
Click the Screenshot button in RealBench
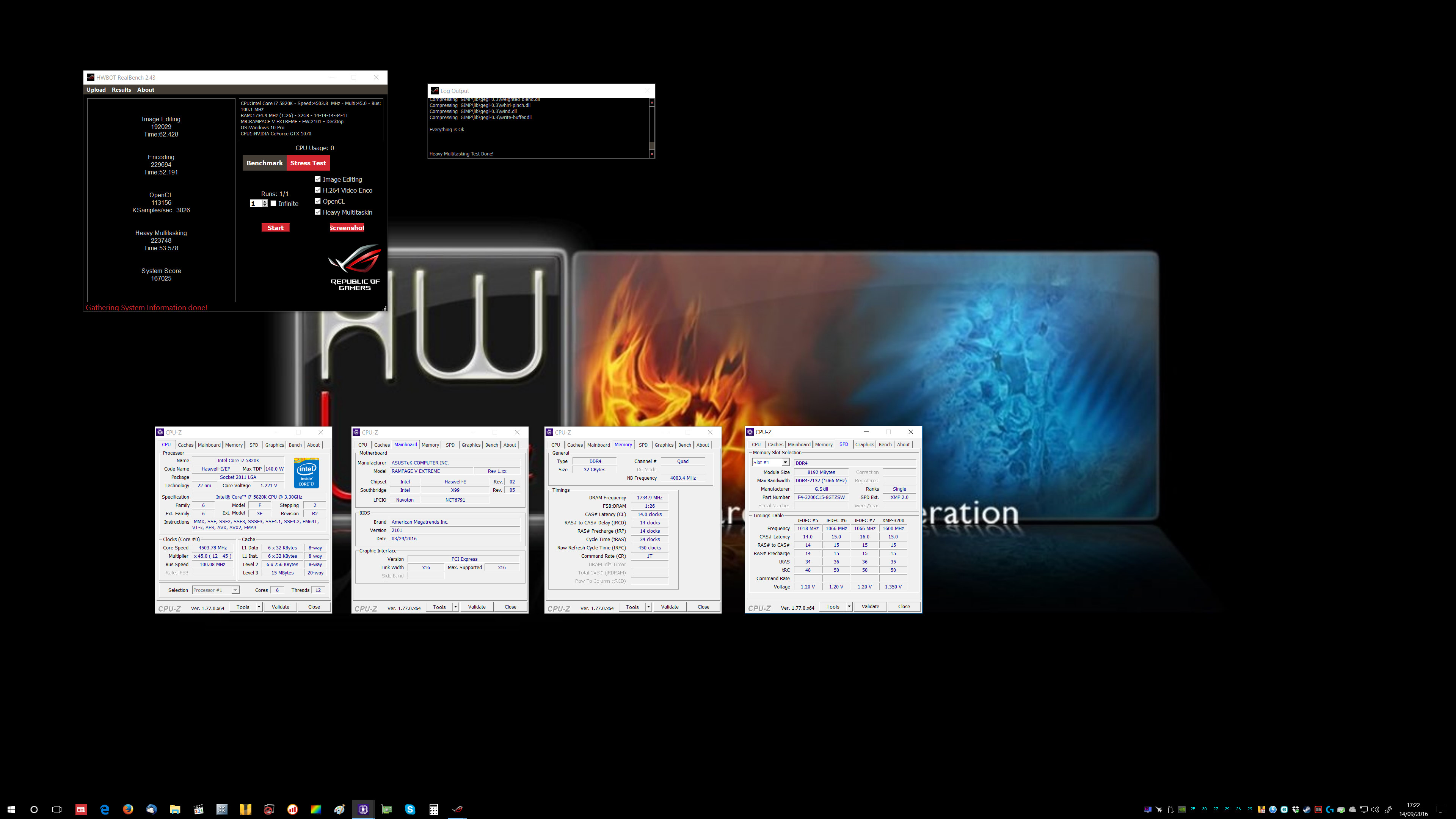pos(347,228)
